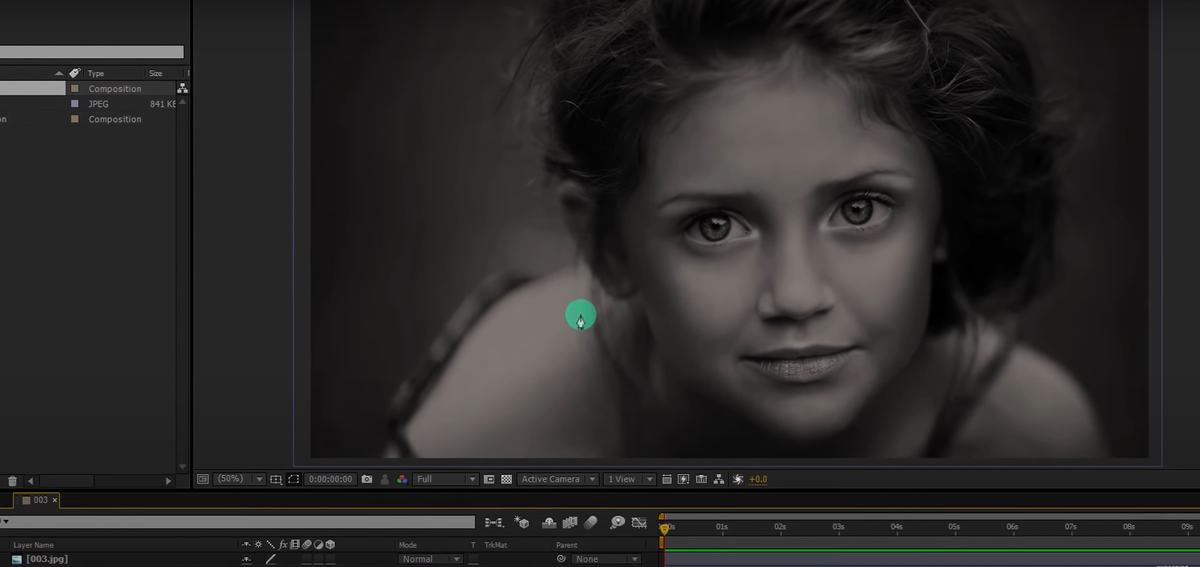Open the Parent None dropdown
1200x567 pixels.
point(605,559)
